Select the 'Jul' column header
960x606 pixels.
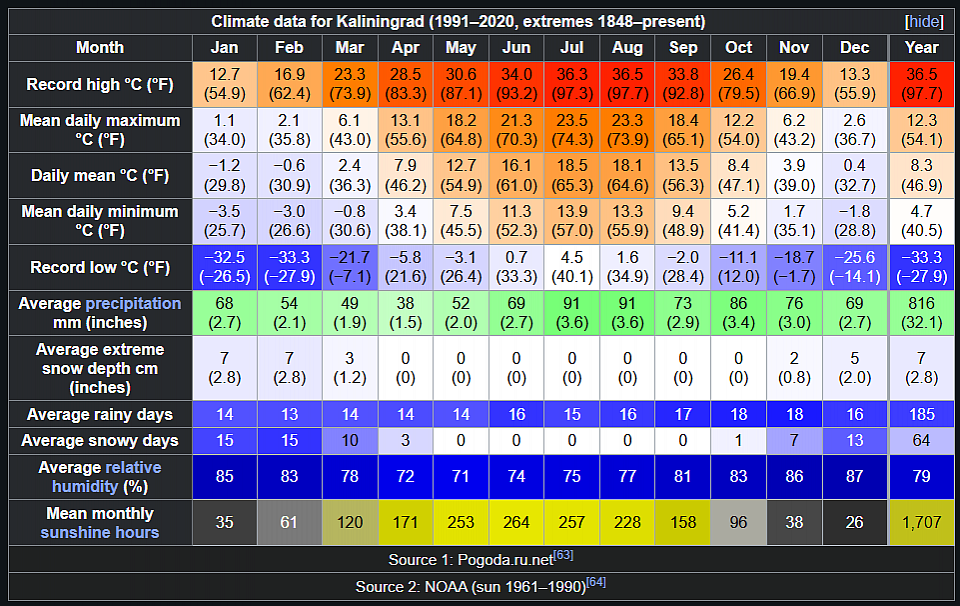click(x=572, y=48)
